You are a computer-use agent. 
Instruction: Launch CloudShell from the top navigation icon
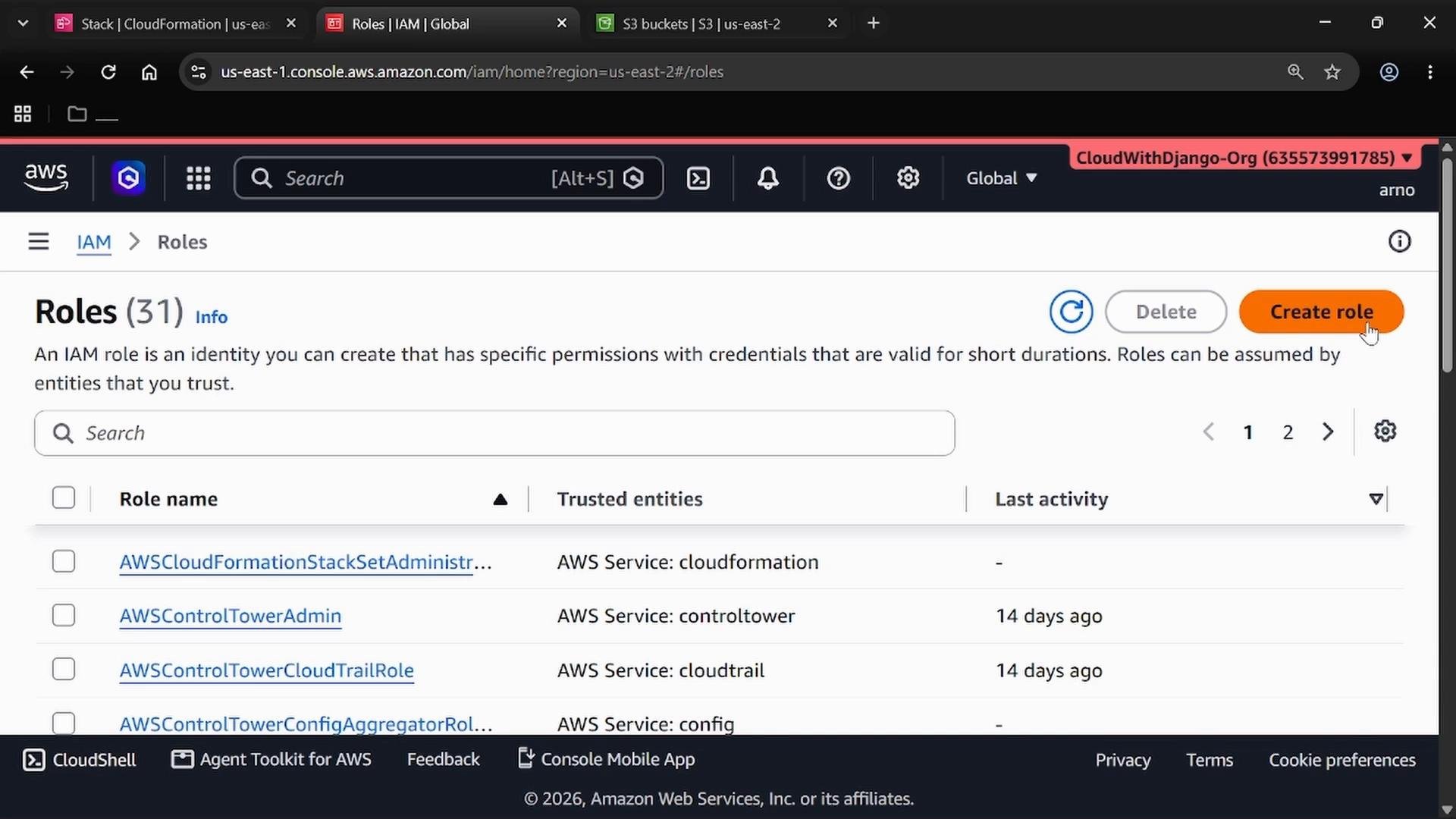[698, 178]
